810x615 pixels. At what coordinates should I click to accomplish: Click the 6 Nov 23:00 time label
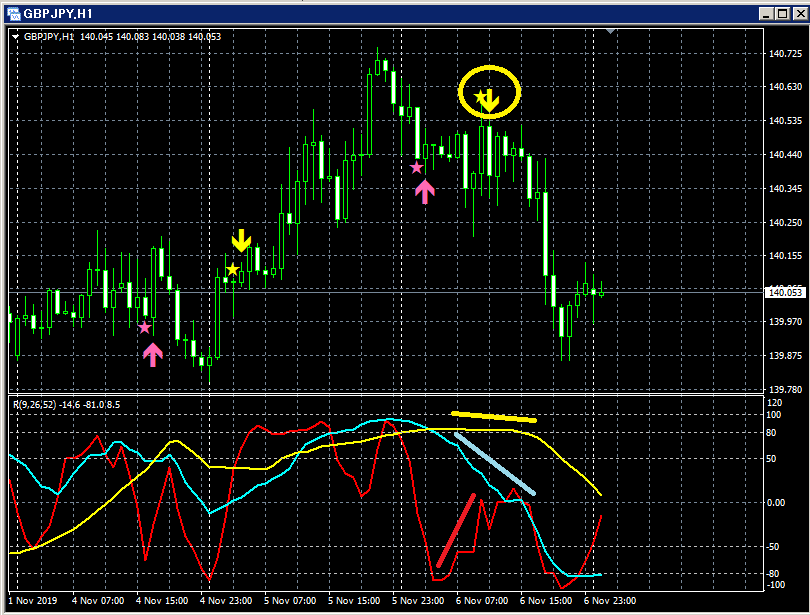[610, 601]
